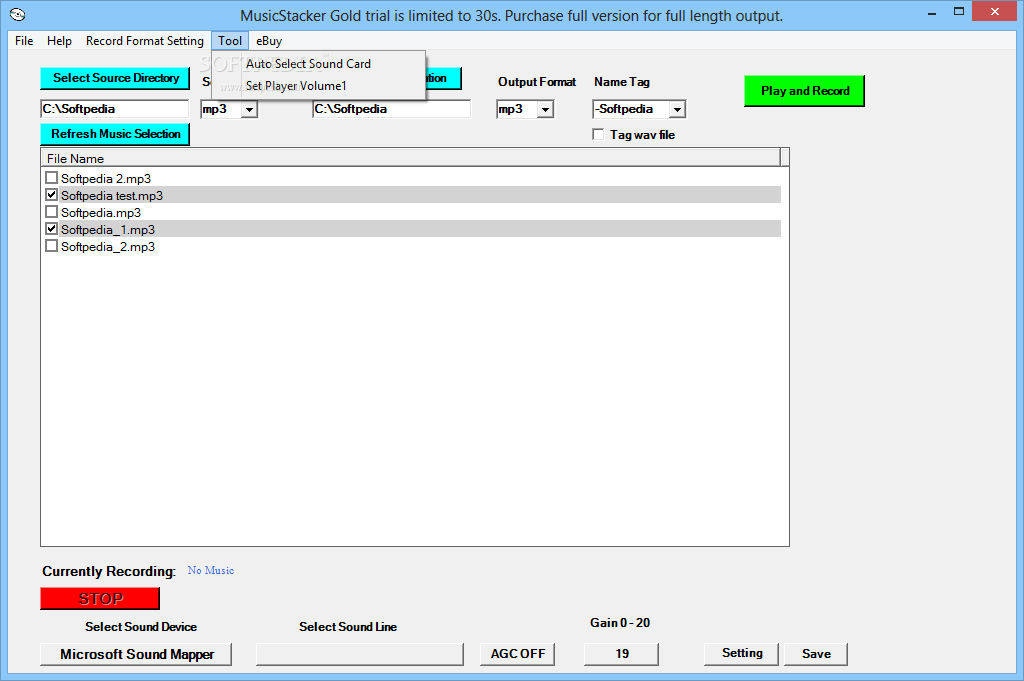Click the source directory path field
The height and width of the screenshot is (681, 1024).
tap(114, 109)
